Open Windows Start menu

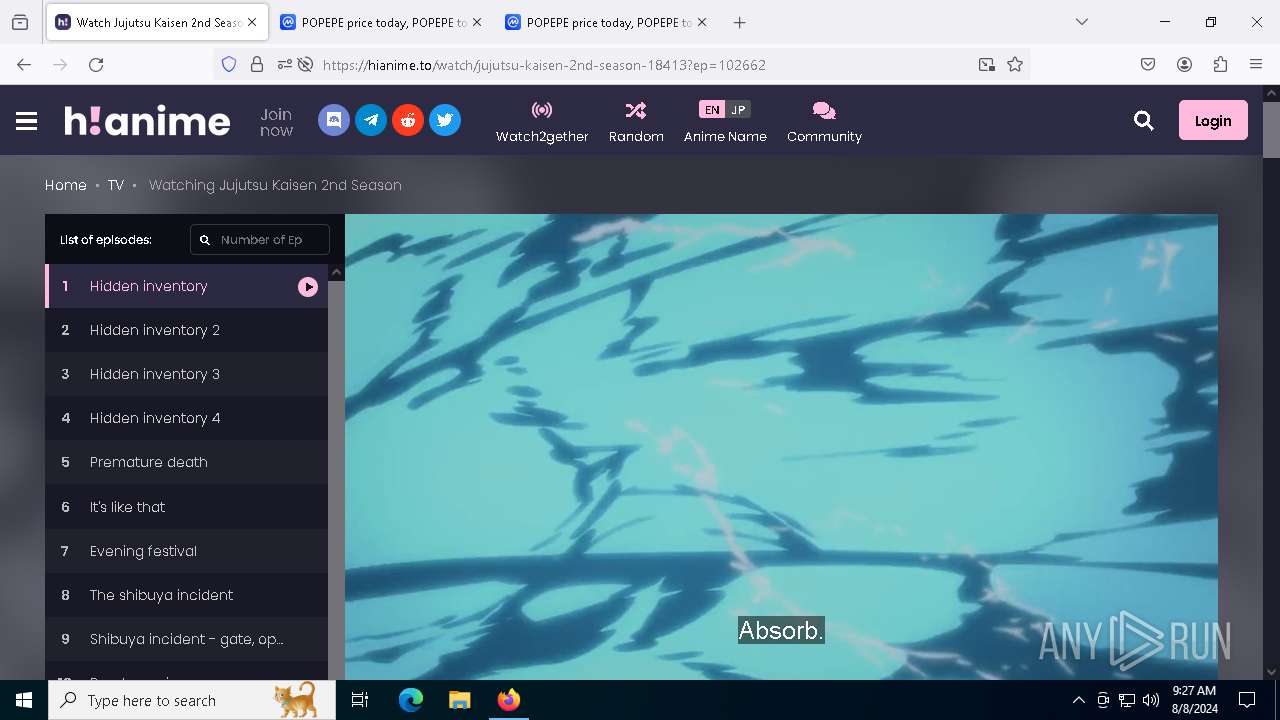click(x=24, y=700)
